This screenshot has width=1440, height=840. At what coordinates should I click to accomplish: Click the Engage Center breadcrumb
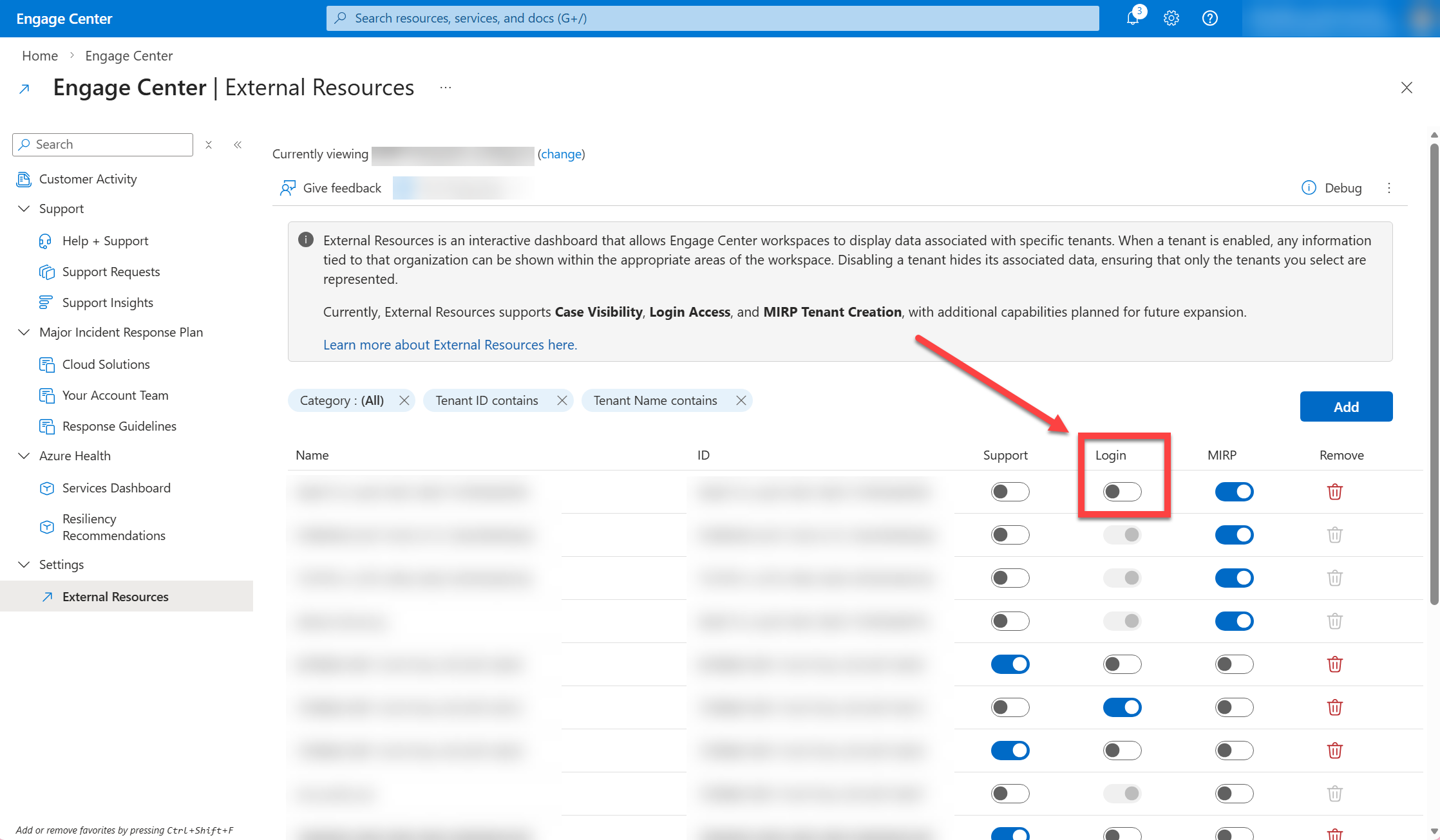[x=129, y=56]
